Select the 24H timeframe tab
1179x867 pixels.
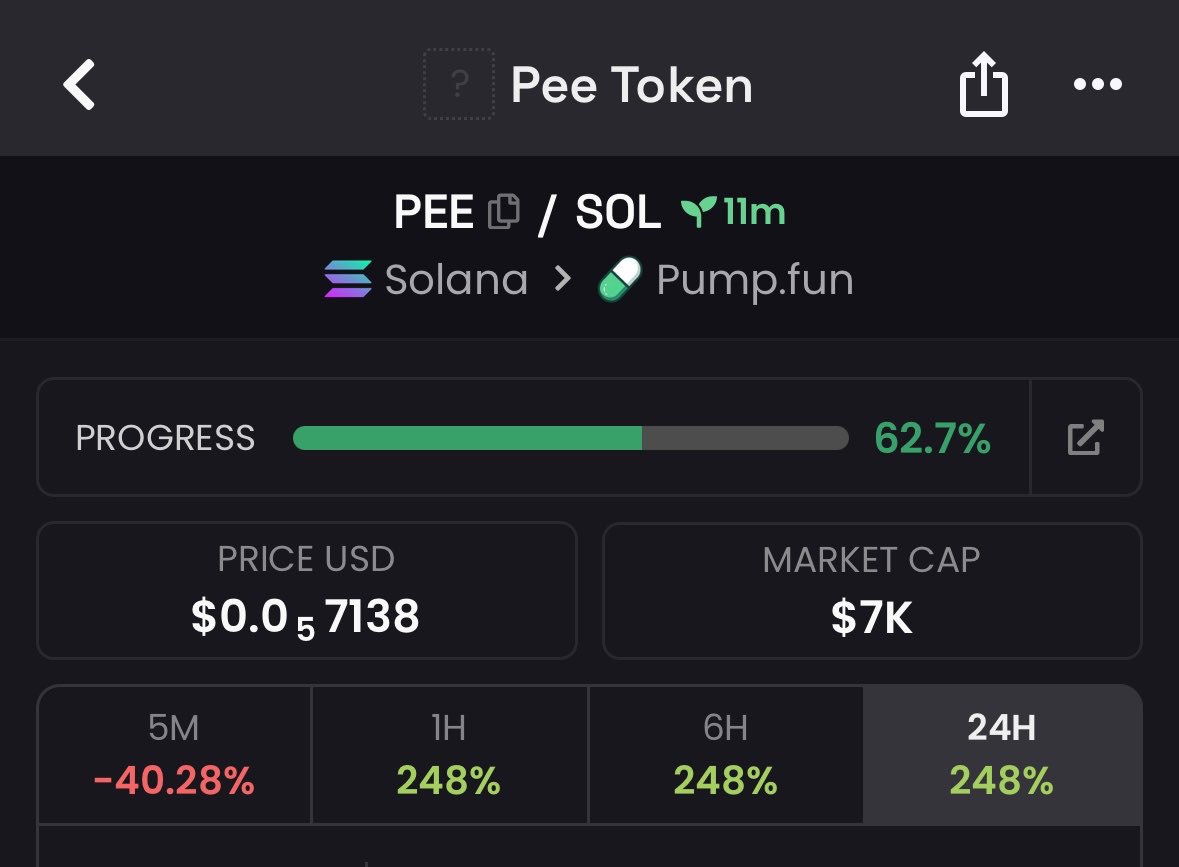point(1002,754)
